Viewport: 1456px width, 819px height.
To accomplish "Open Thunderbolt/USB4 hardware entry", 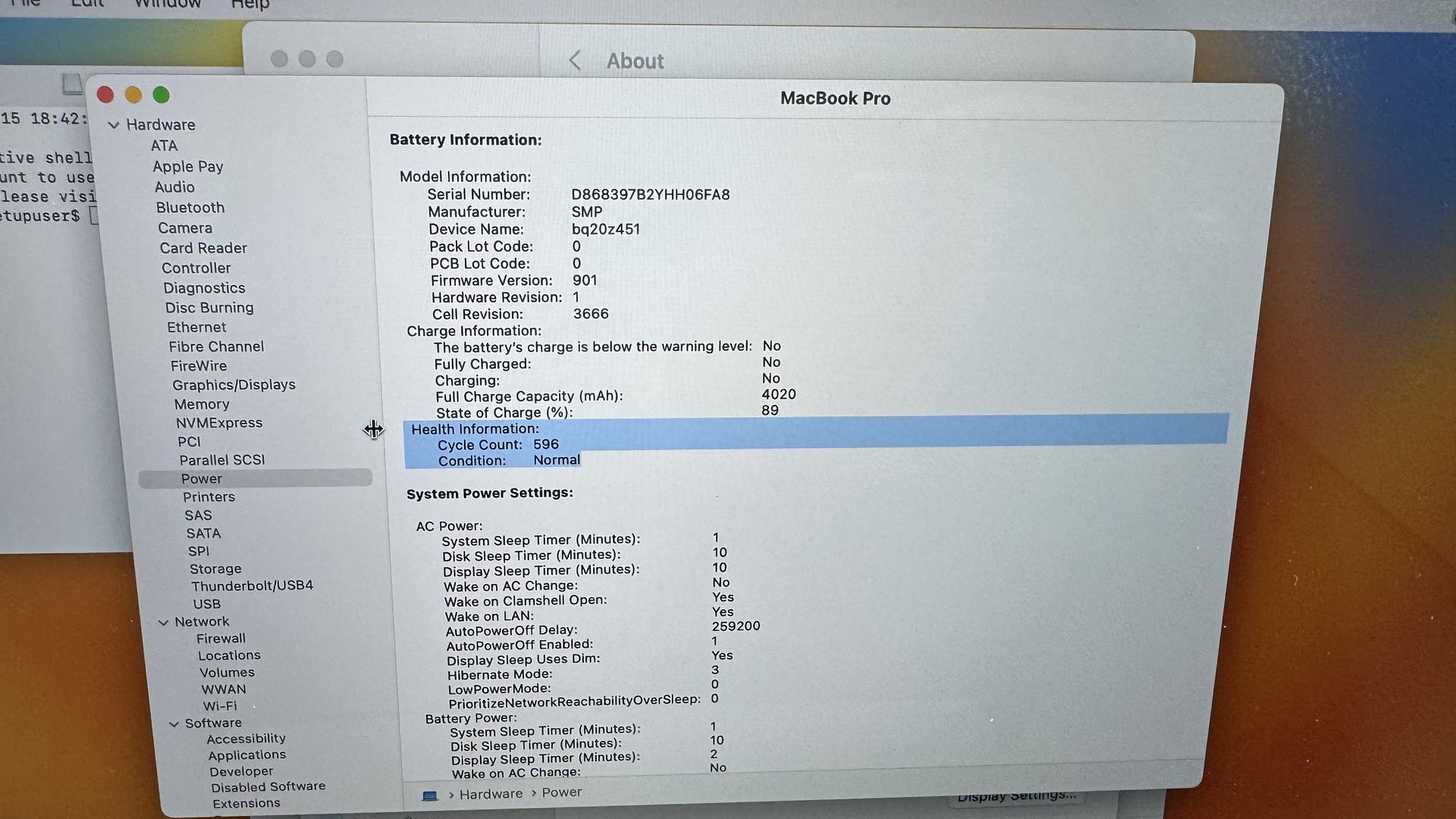I will click(x=252, y=586).
